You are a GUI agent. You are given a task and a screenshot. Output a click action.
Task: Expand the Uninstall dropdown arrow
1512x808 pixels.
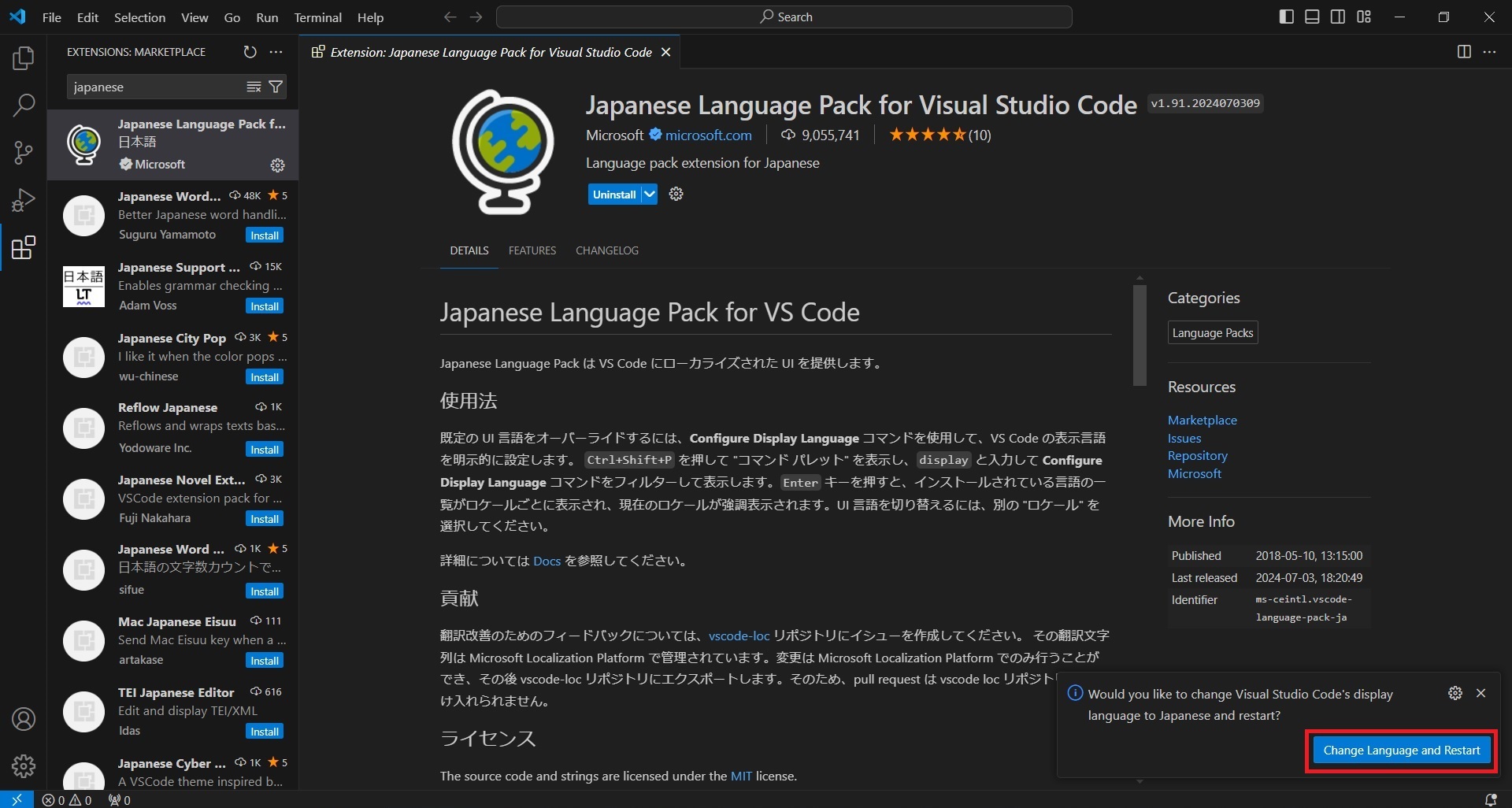[649, 195]
